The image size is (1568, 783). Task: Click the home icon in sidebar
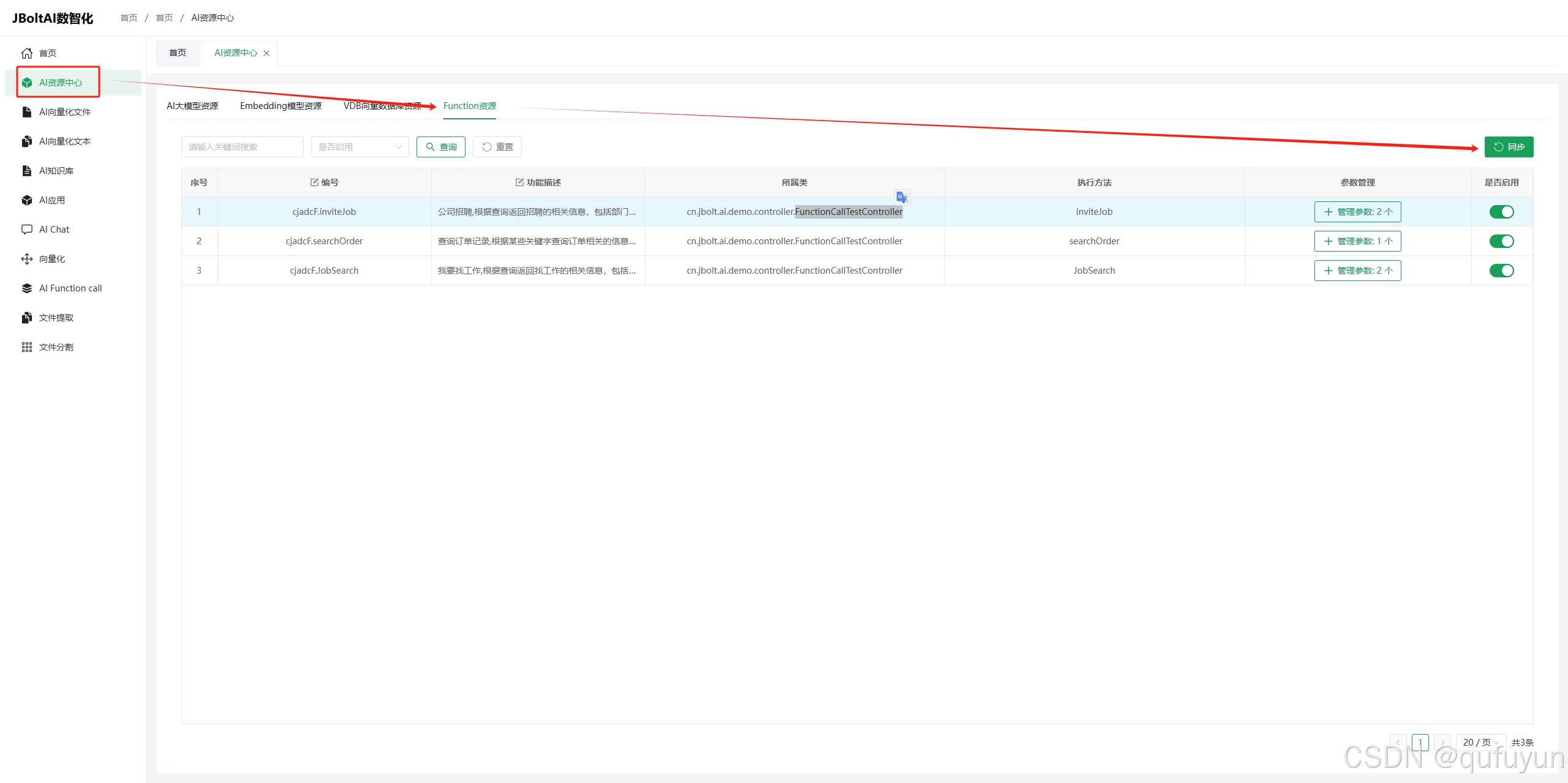pos(27,53)
